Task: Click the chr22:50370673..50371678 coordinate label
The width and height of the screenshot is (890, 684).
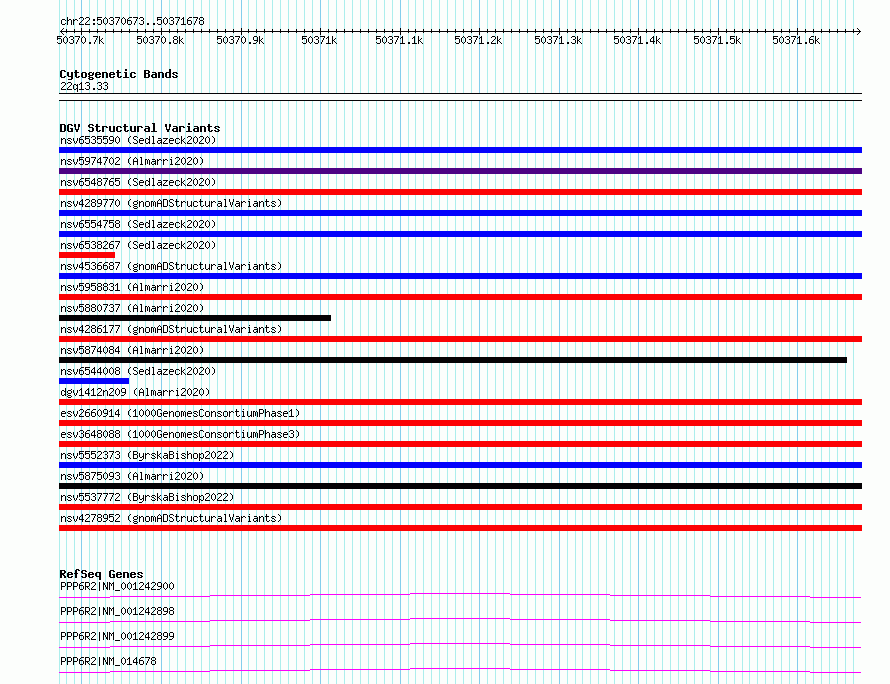Action: pos(132,22)
